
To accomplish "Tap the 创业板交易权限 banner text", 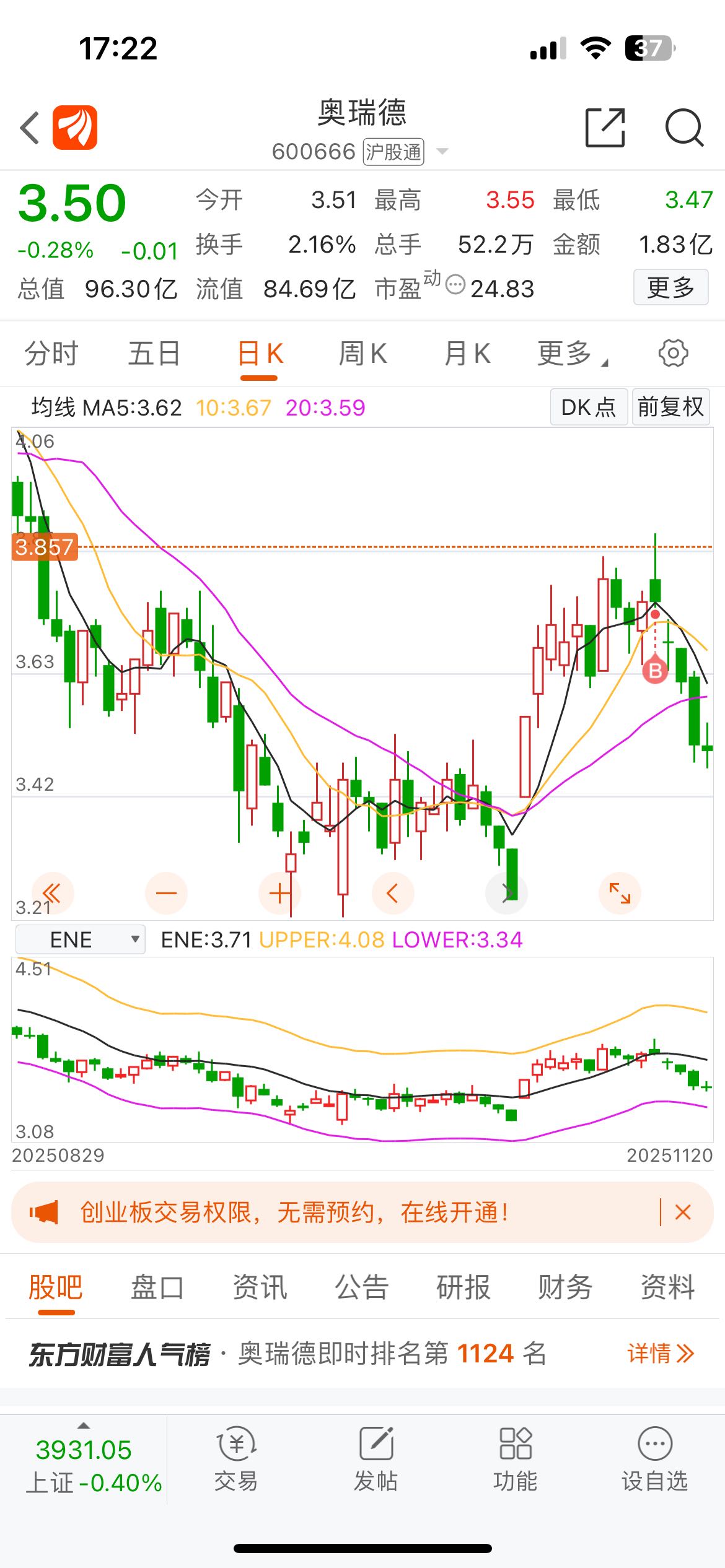I will point(294,1212).
